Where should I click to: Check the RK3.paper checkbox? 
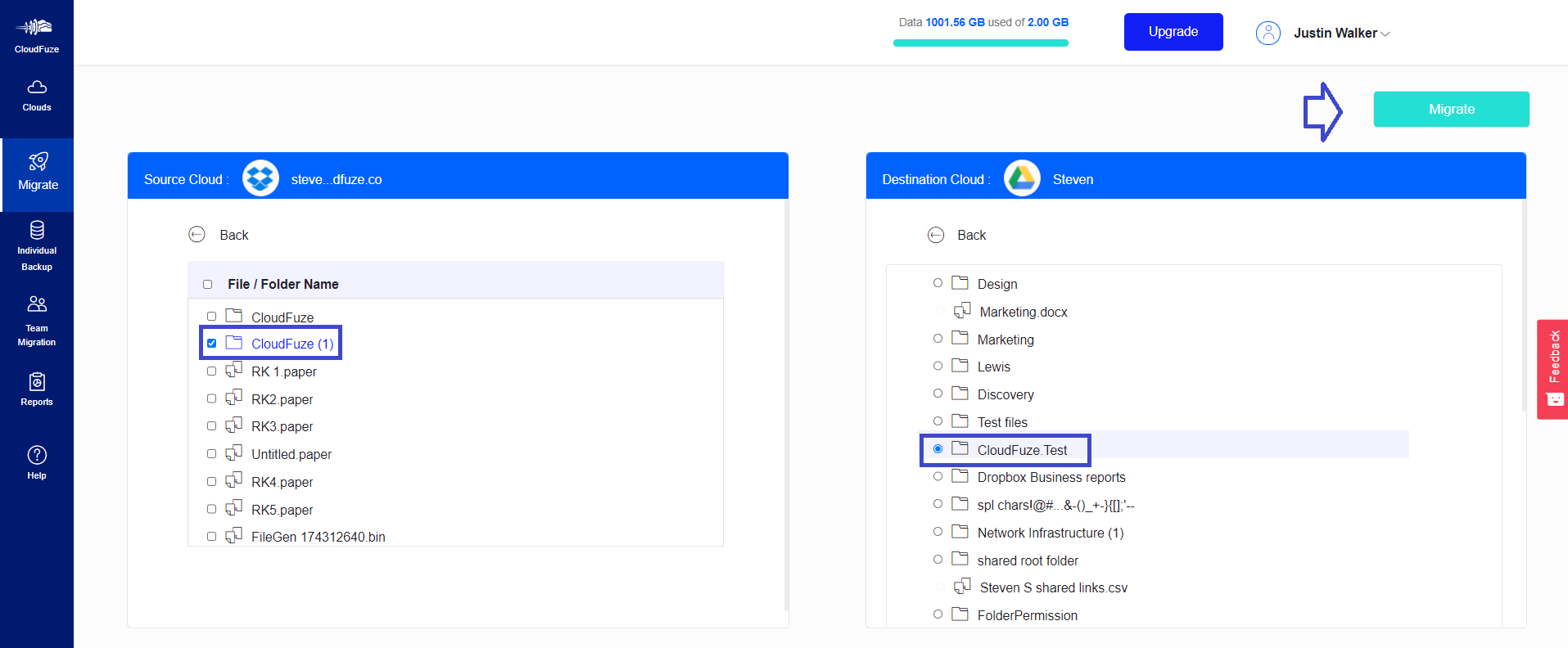click(211, 426)
